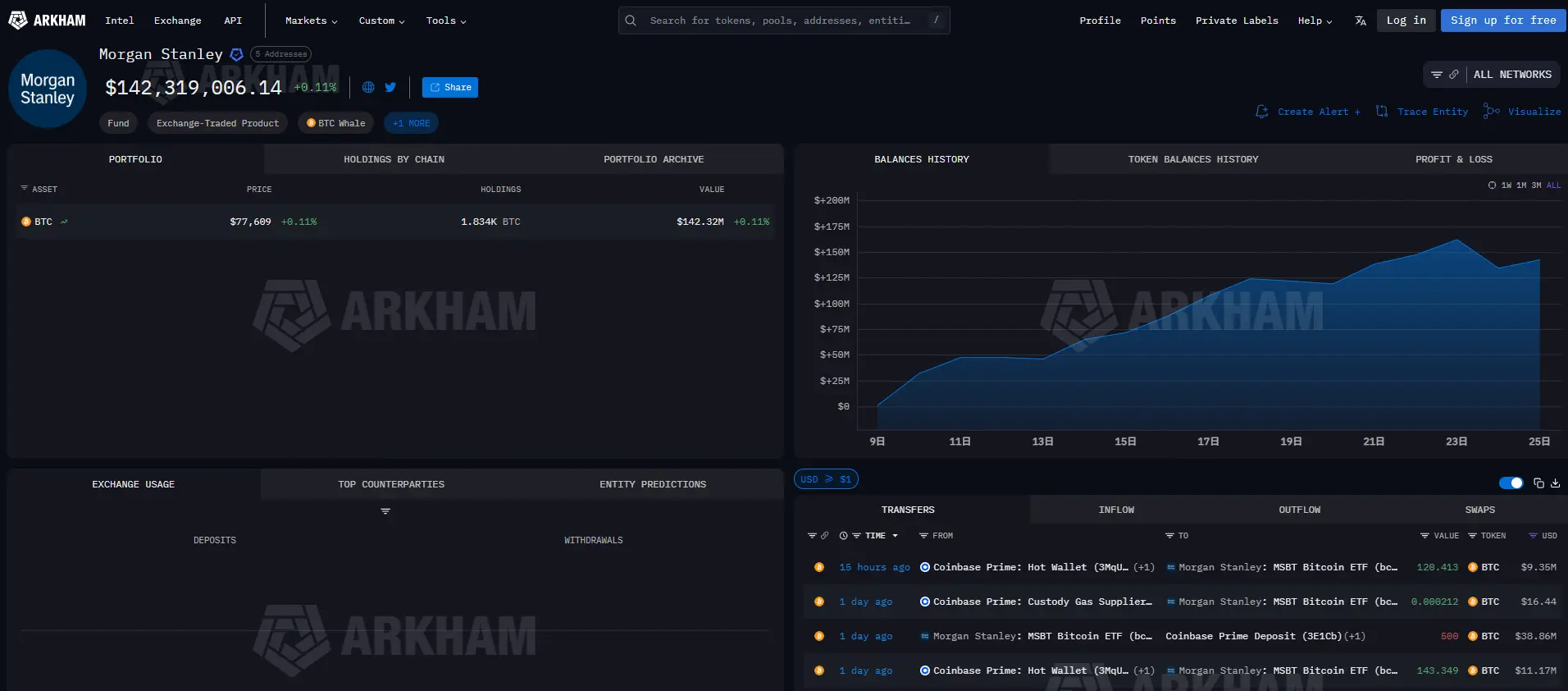Open the Help dropdown menu

(1315, 21)
